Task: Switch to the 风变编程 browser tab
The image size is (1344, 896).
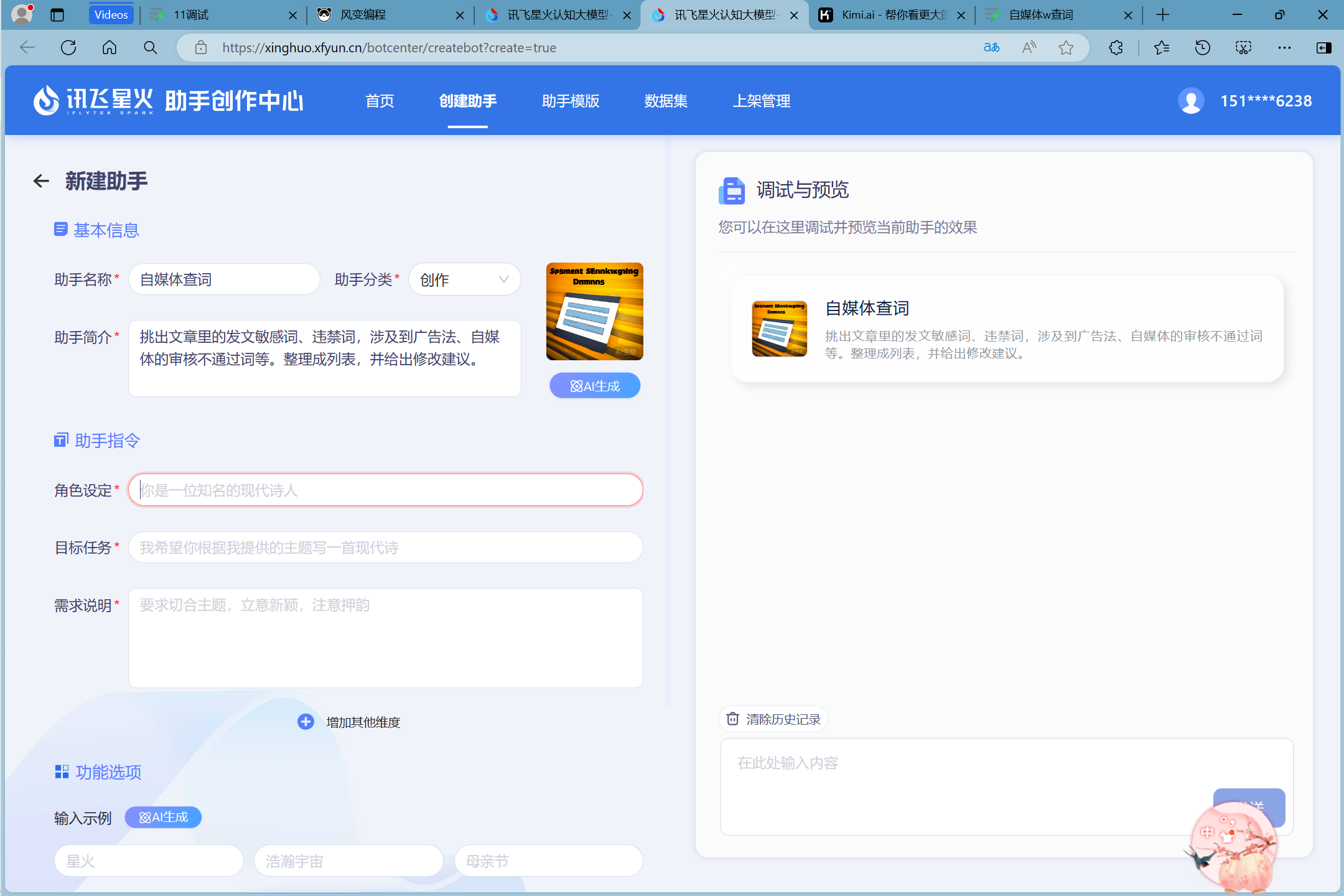Action: click(390, 15)
